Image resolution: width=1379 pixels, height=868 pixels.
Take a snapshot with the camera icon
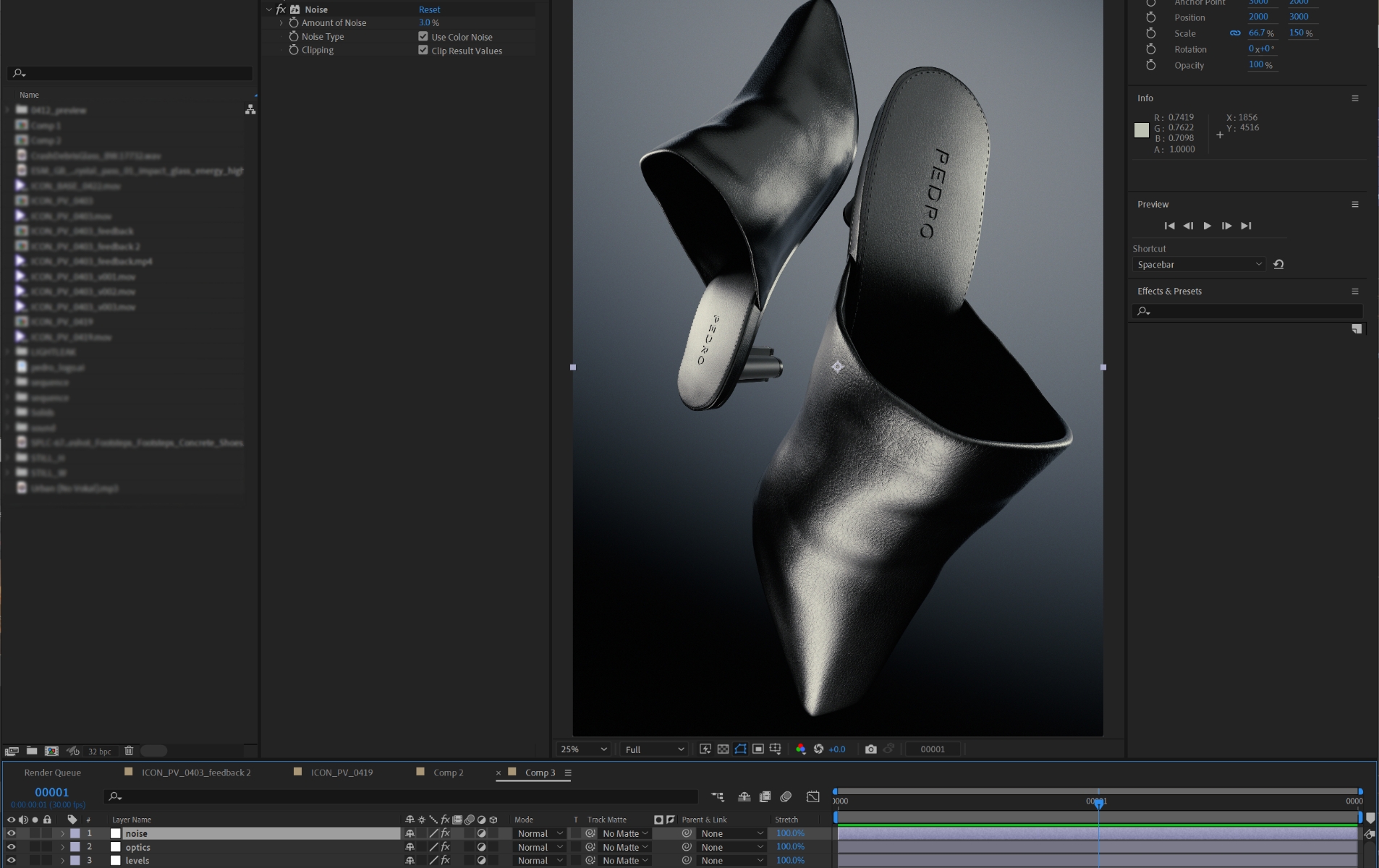[x=870, y=749]
